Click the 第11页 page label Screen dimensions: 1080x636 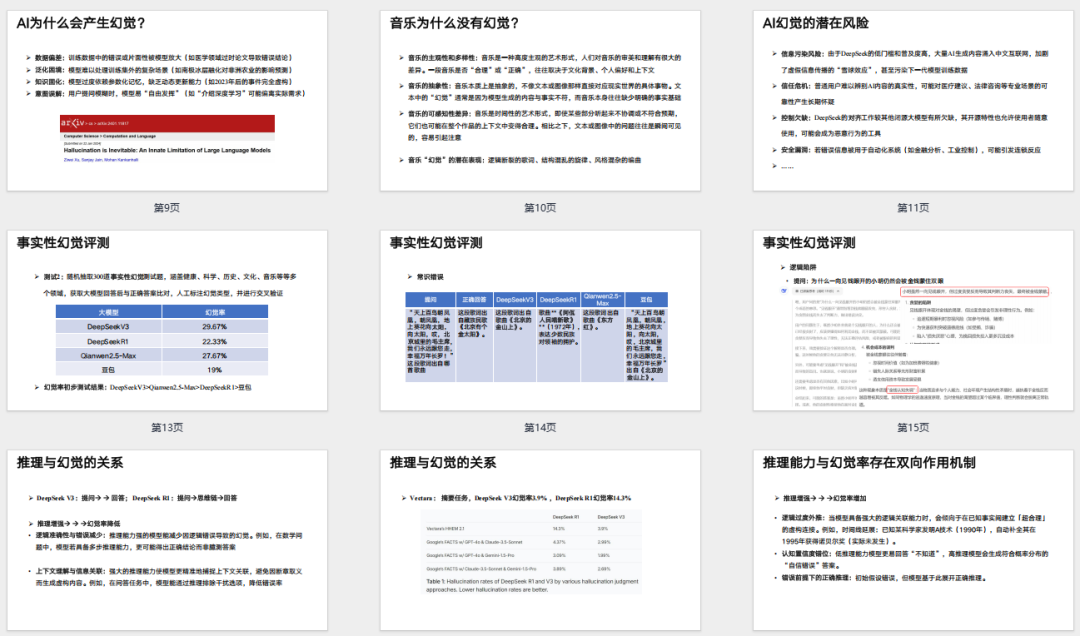click(x=913, y=207)
